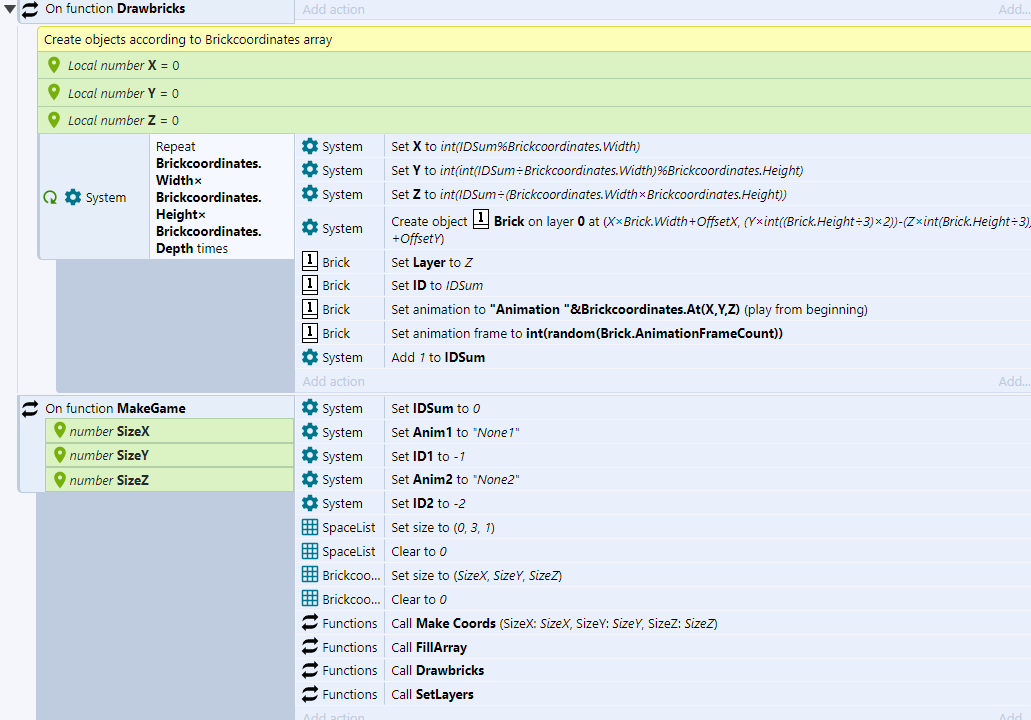Click System gear in Repeat condition
Image resolution: width=1031 pixels, height=720 pixels.
(73, 197)
